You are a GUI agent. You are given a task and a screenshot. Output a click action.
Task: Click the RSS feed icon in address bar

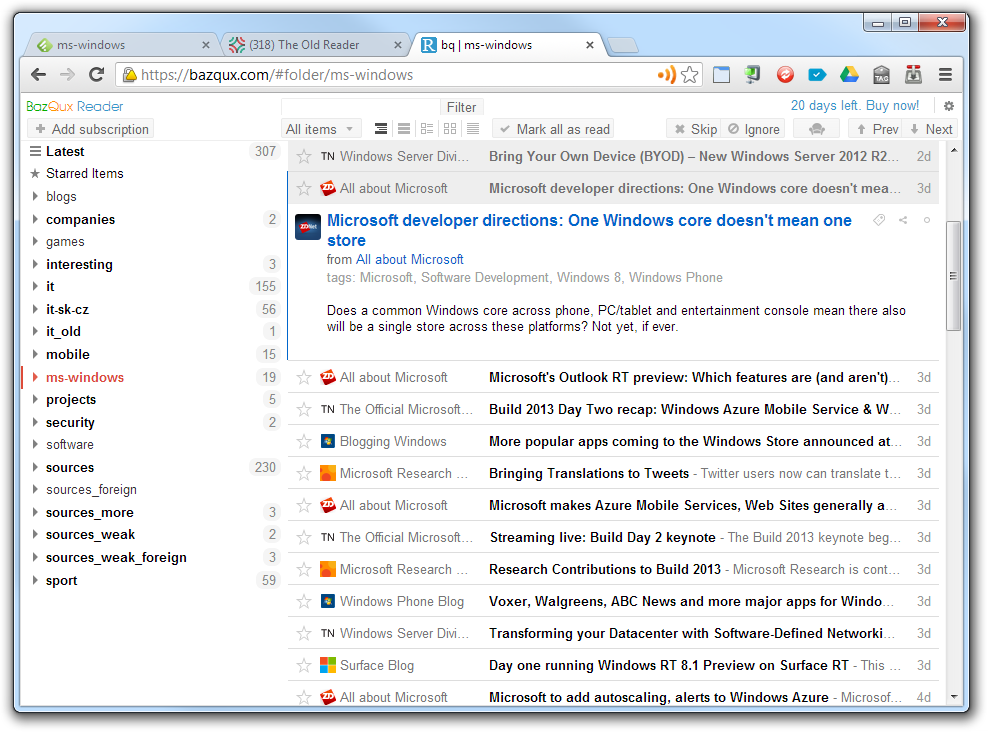666,75
